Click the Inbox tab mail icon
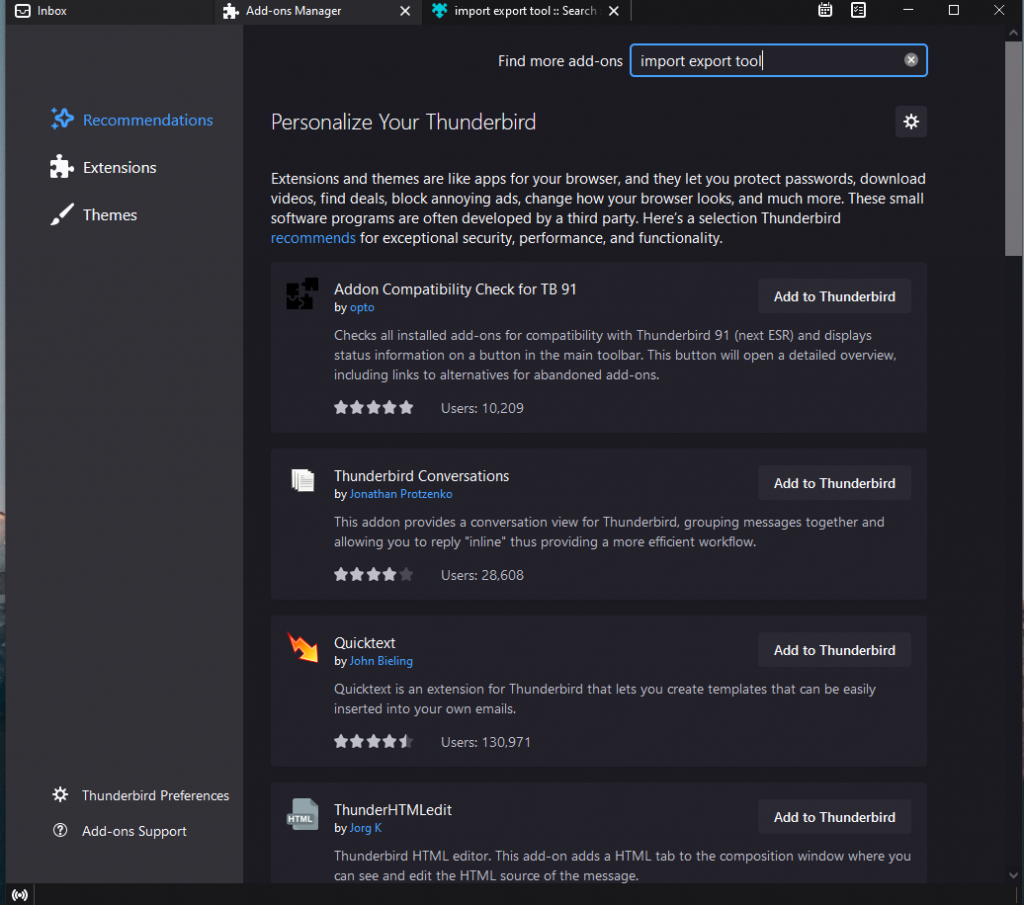1024x905 pixels. click(23, 11)
